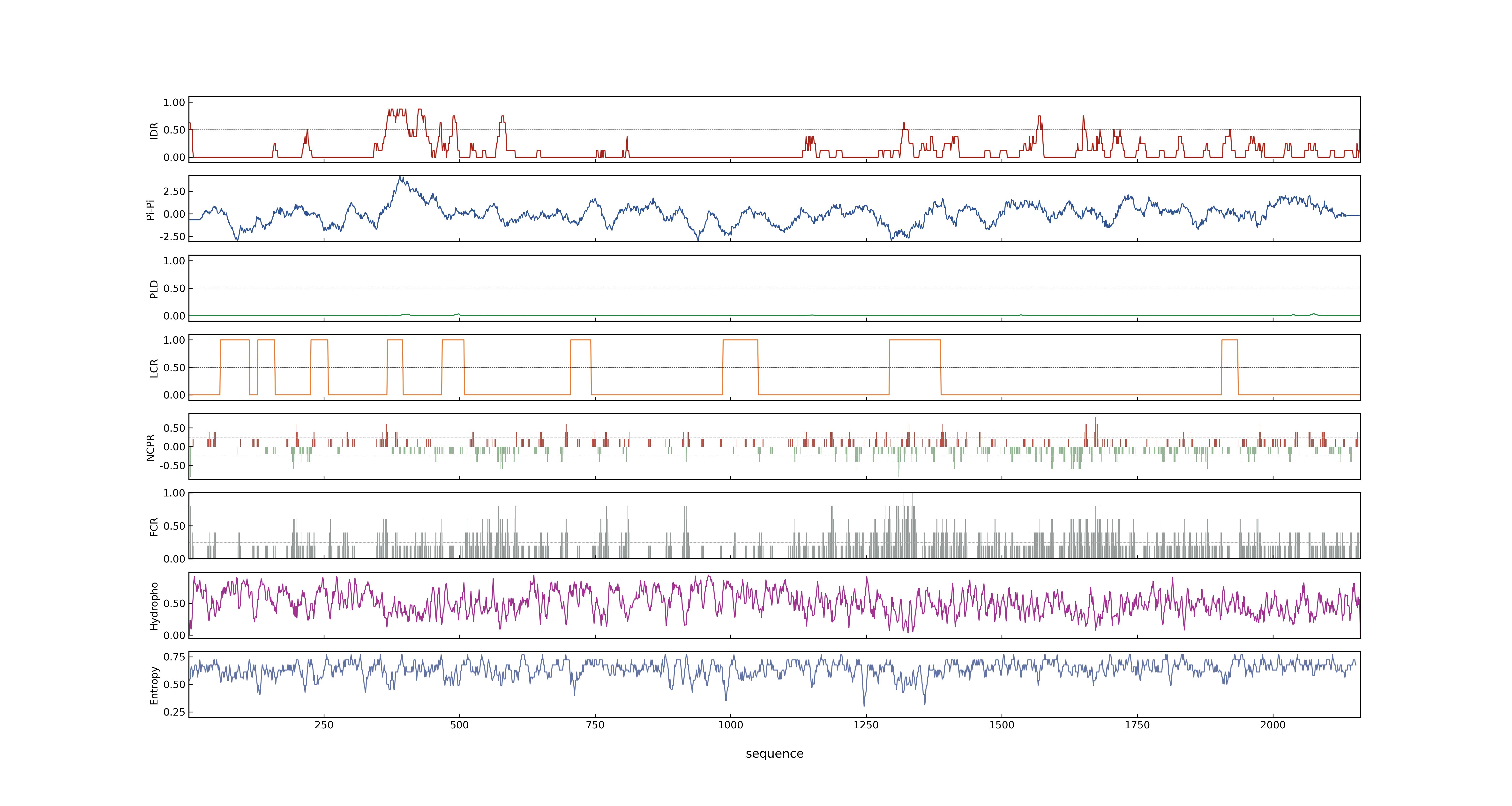Click the 0.50 tick on PLD axis
The width and height of the screenshot is (1512, 806).
click(174, 288)
